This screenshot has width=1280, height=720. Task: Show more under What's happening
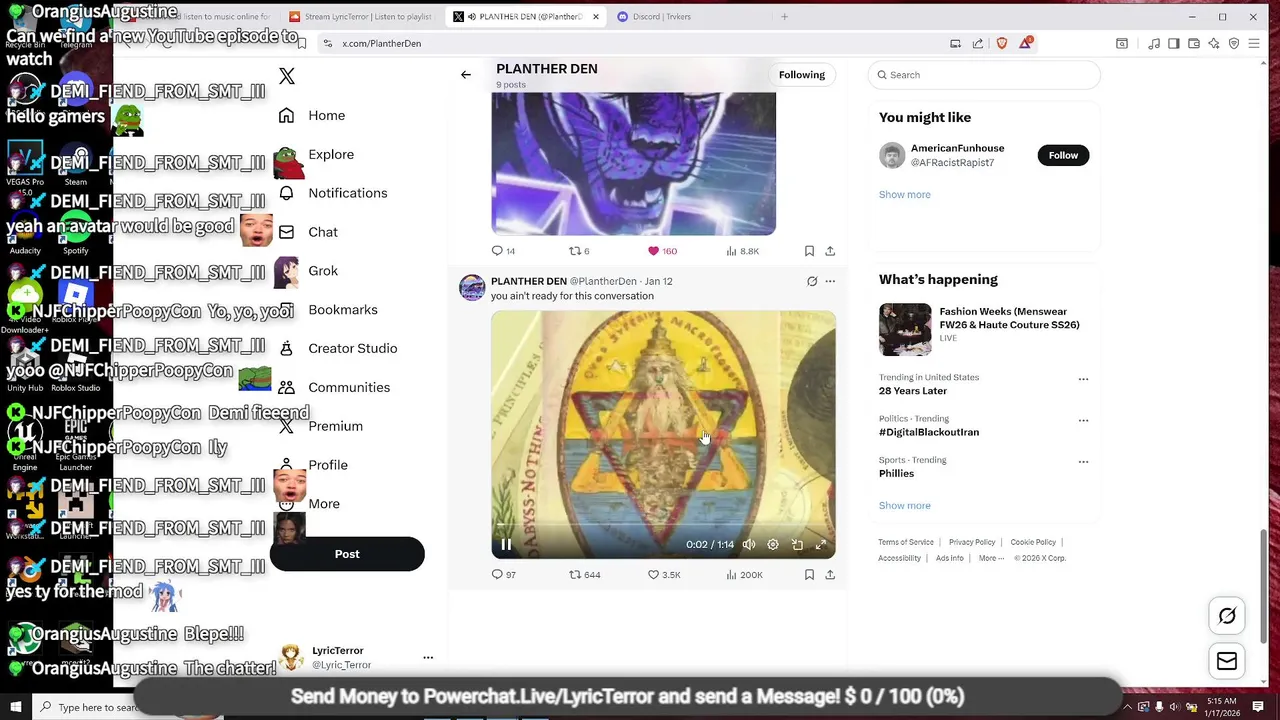coord(904,506)
